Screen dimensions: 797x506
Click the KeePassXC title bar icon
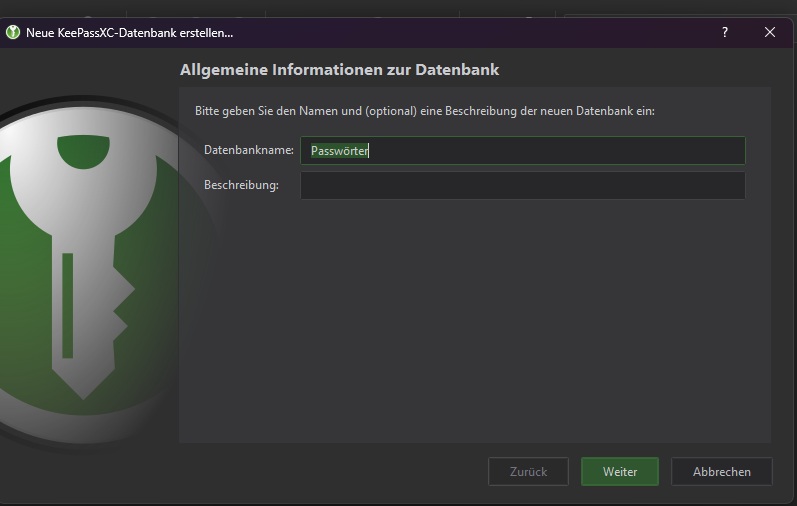(13, 33)
